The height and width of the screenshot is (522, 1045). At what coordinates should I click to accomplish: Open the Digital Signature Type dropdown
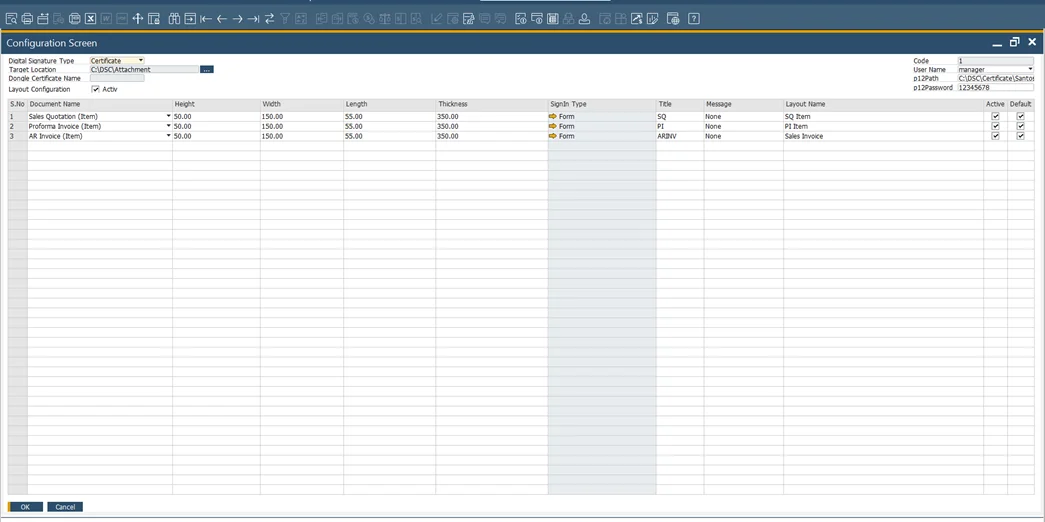140,61
